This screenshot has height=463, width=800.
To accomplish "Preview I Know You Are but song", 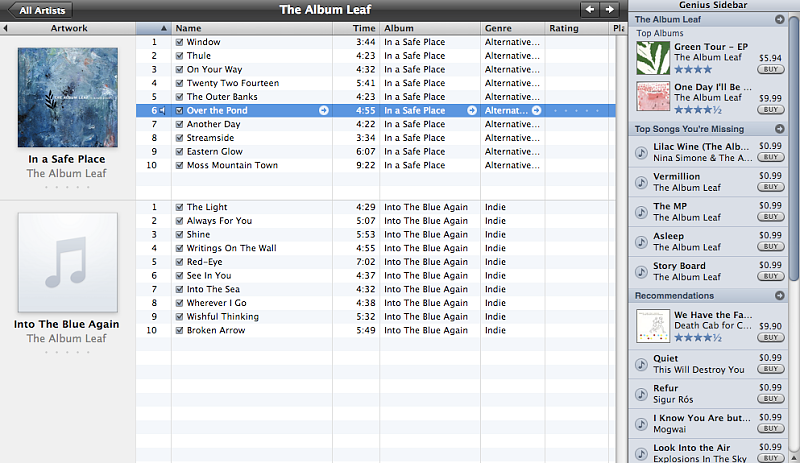I will click(x=641, y=424).
